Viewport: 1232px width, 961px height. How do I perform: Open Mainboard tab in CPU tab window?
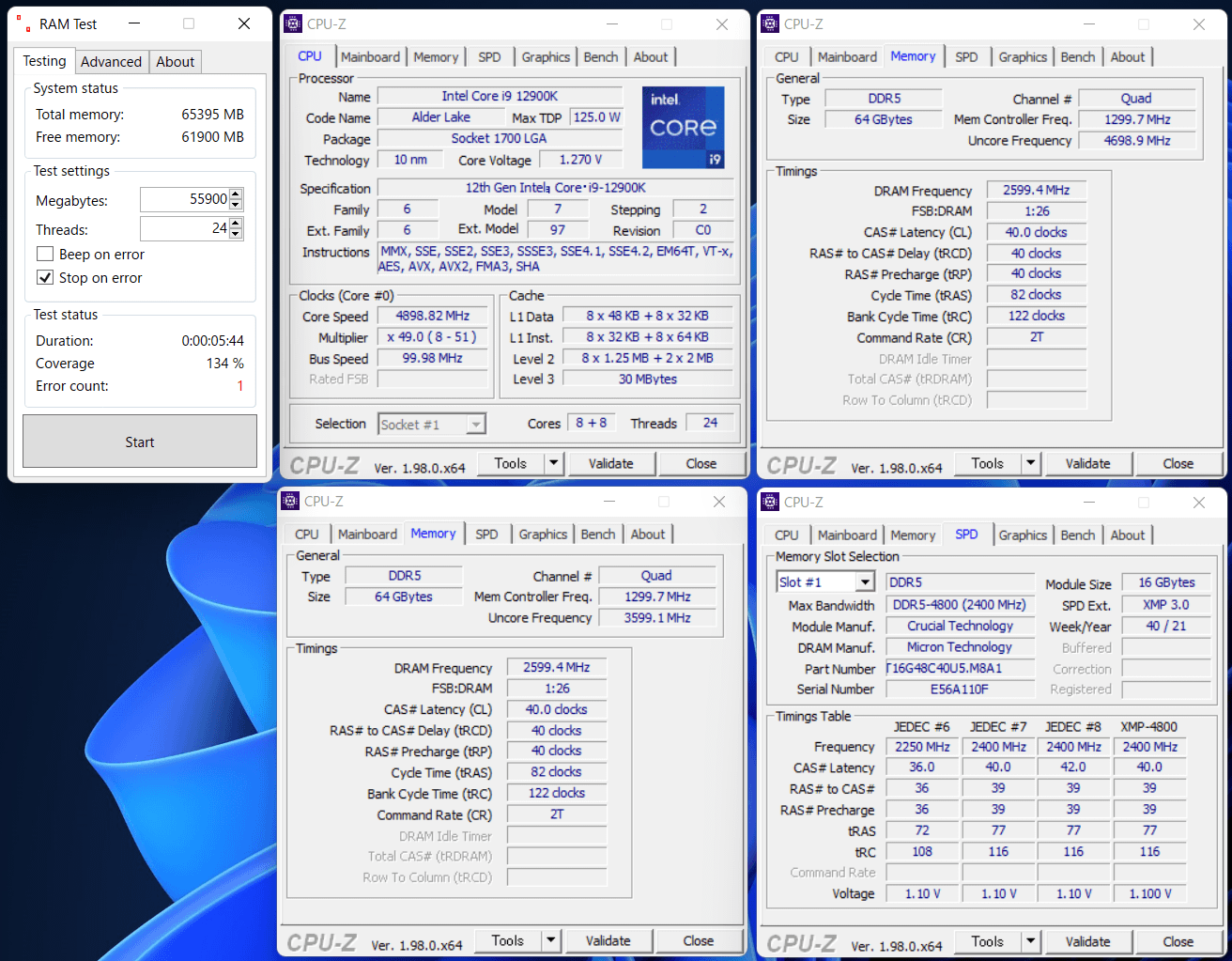point(370,57)
